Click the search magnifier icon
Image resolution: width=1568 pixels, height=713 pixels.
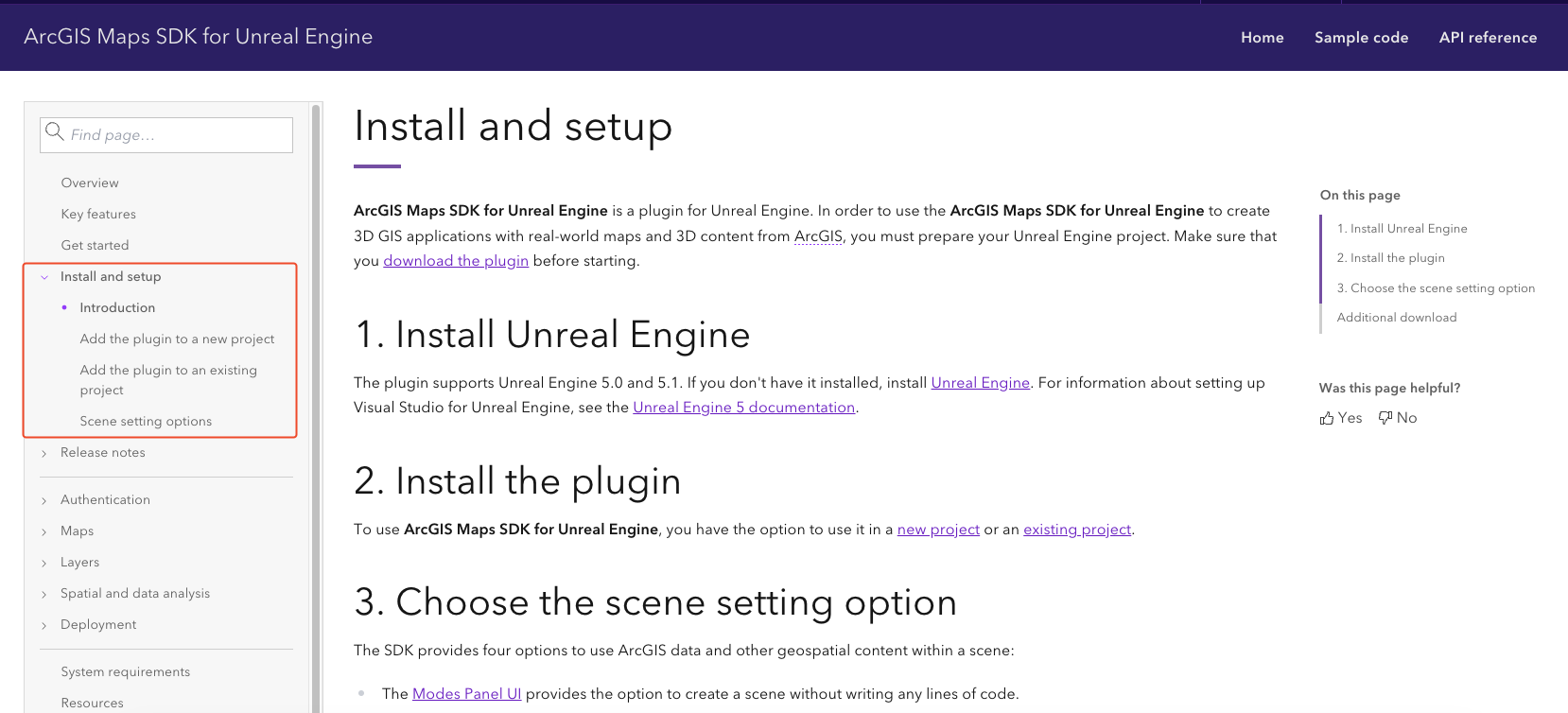(55, 132)
